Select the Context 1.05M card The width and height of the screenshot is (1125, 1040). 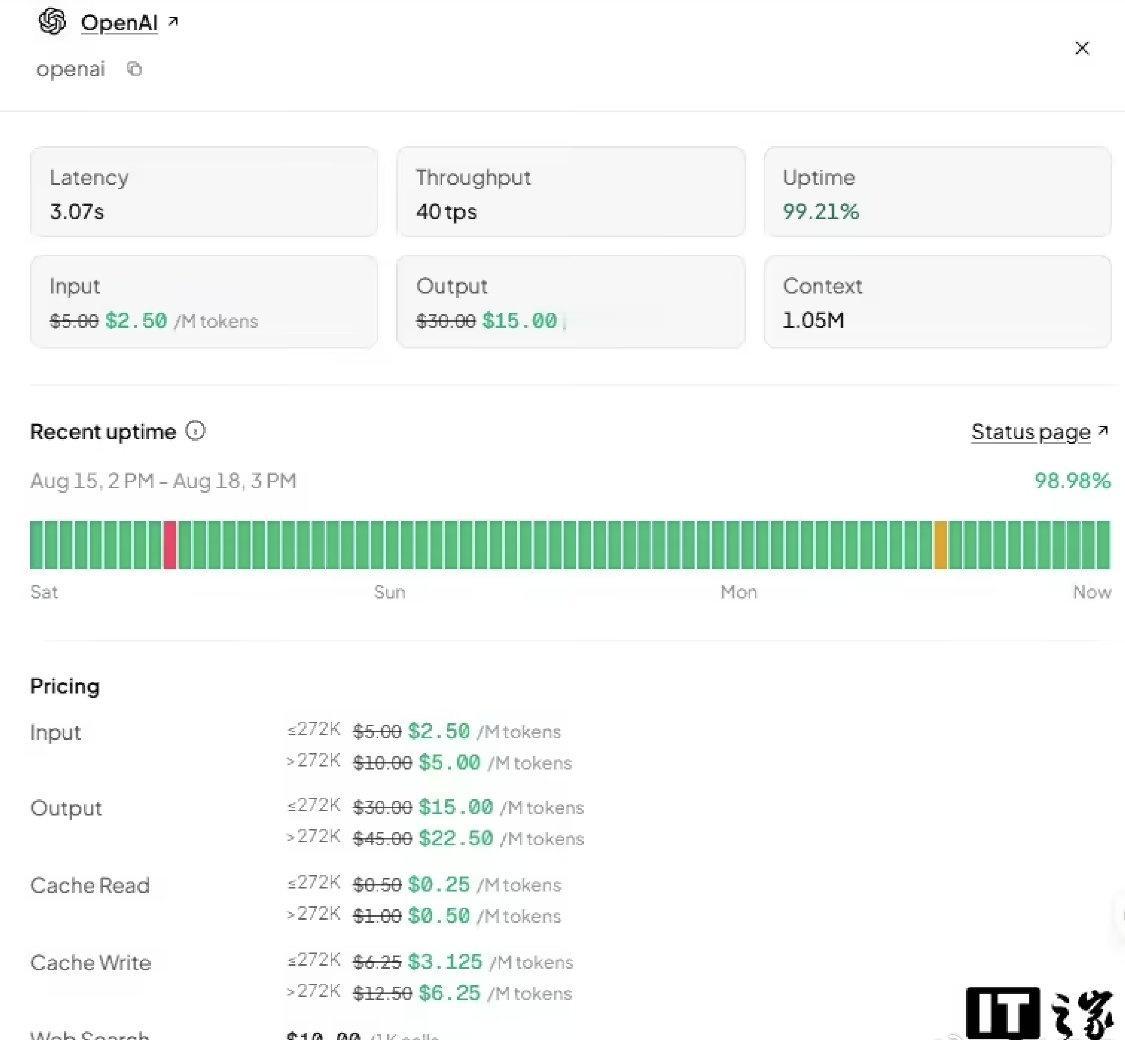[x=937, y=301]
